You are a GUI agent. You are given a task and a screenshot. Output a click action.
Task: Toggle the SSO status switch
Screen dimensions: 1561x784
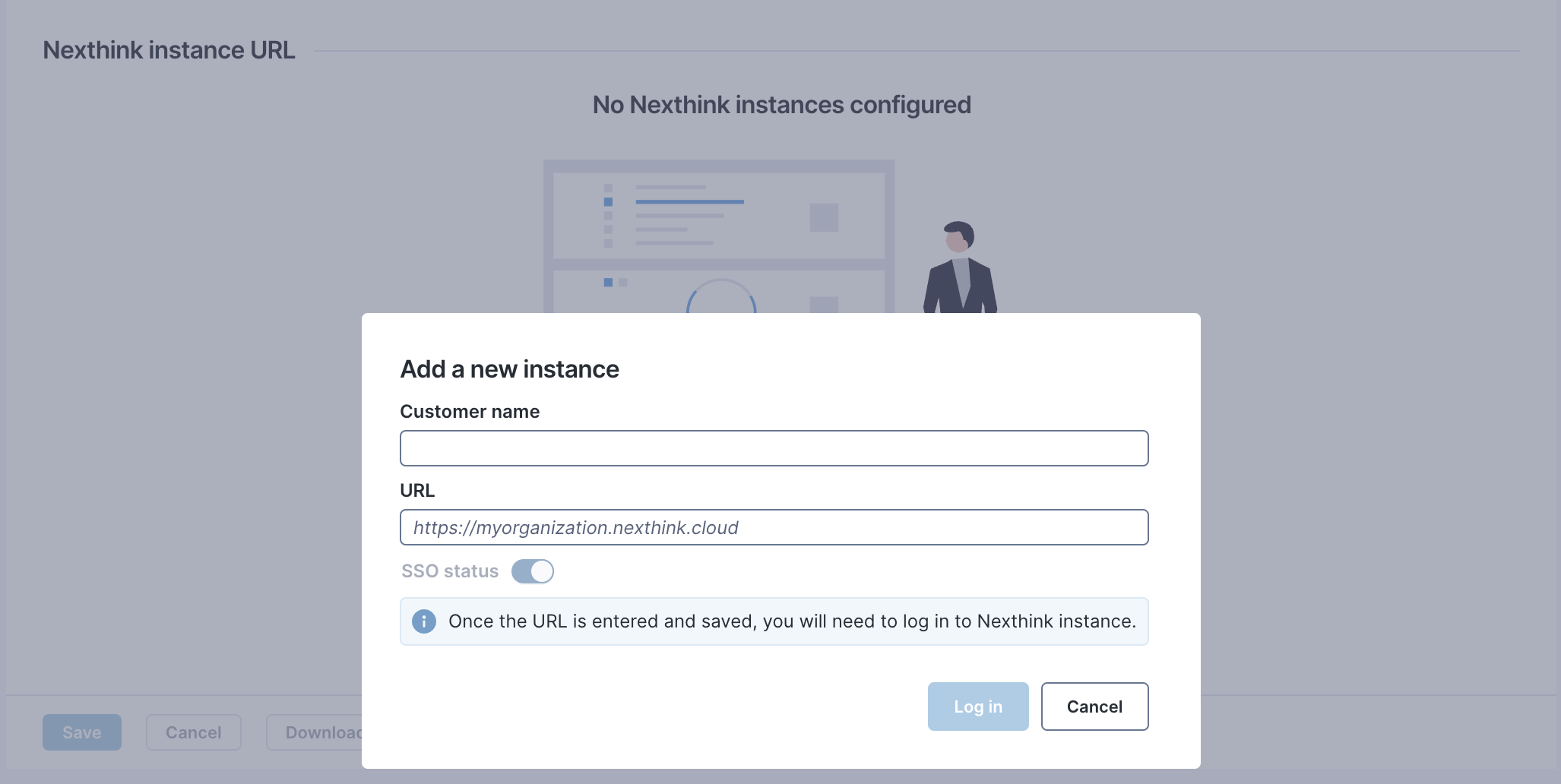coord(532,571)
